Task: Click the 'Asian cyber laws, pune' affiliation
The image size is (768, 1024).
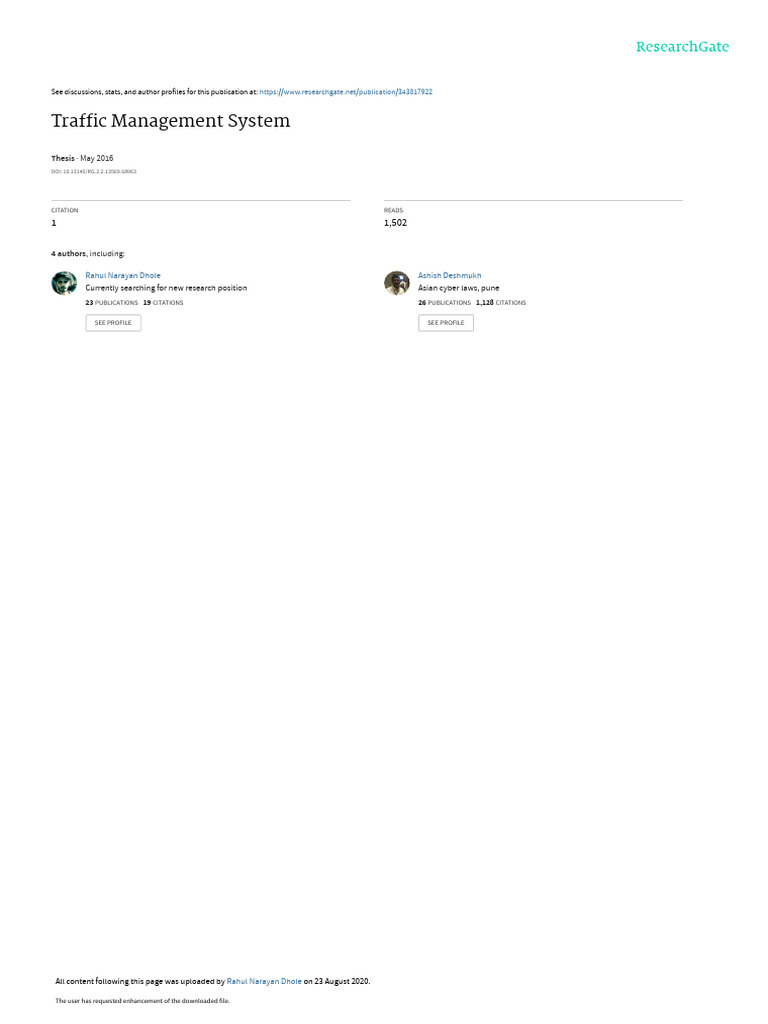Action: coord(458,288)
